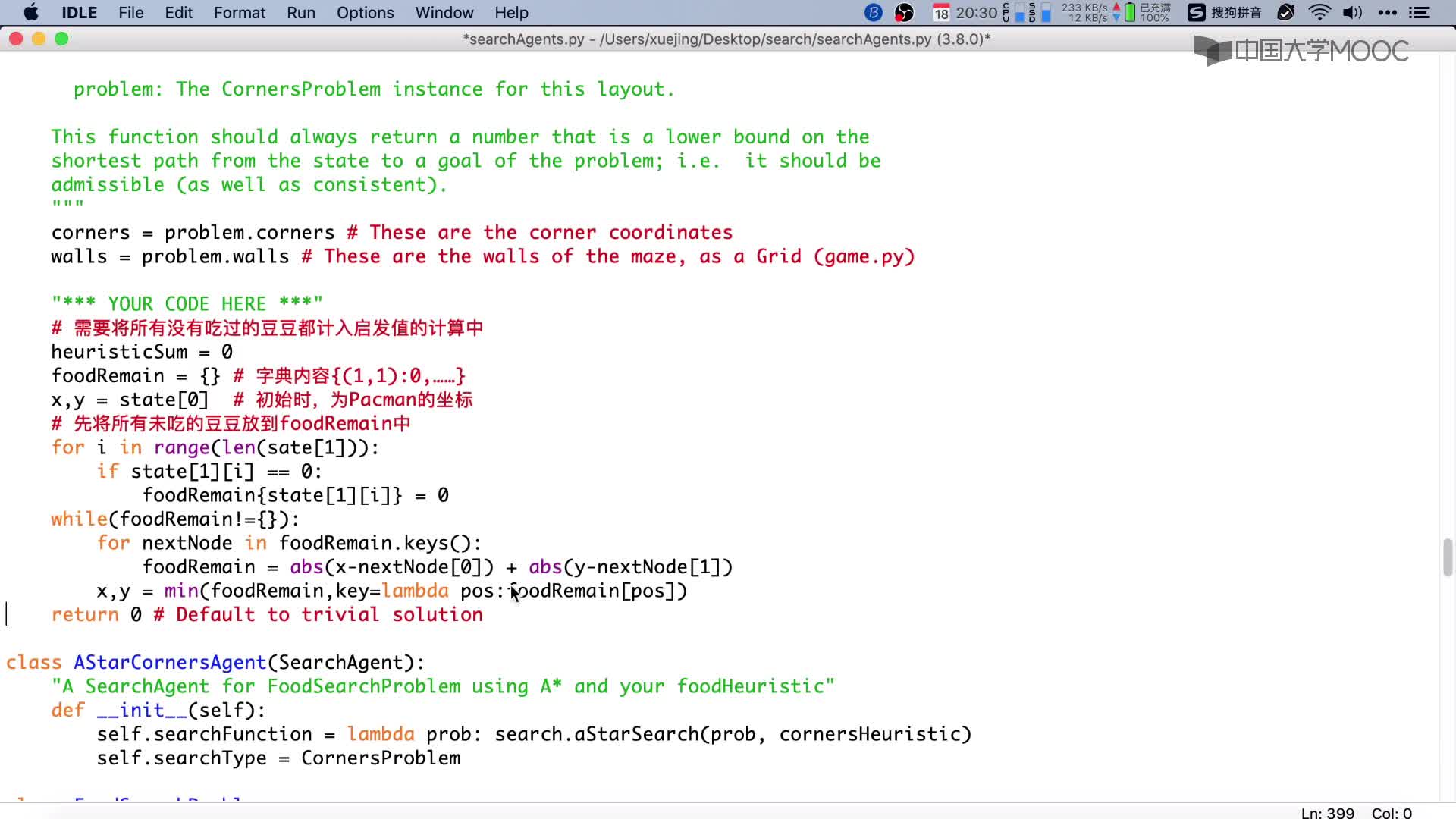Click 'Ln: 399' status bar entry
This screenshot has height=819, width=1456.
point(1327,813)
